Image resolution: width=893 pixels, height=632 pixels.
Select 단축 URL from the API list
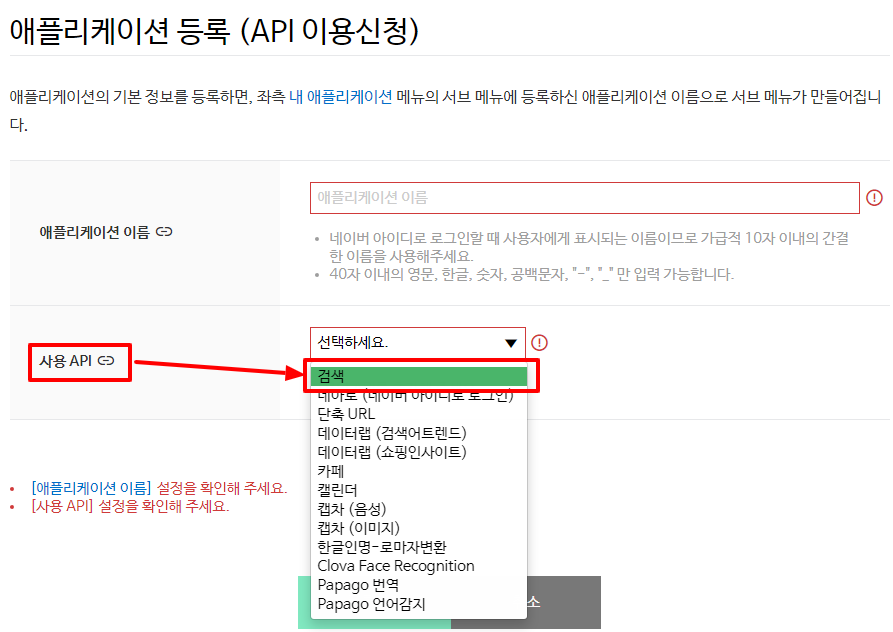tap(419, 414)
